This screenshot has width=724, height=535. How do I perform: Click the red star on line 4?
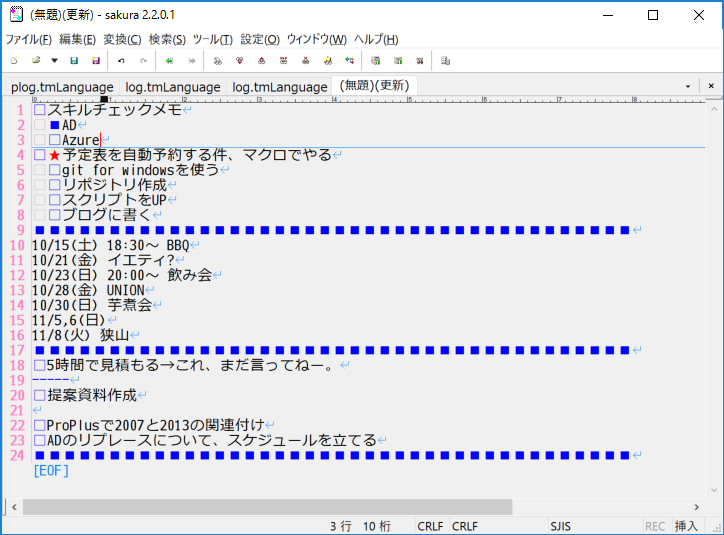(54, 155)
